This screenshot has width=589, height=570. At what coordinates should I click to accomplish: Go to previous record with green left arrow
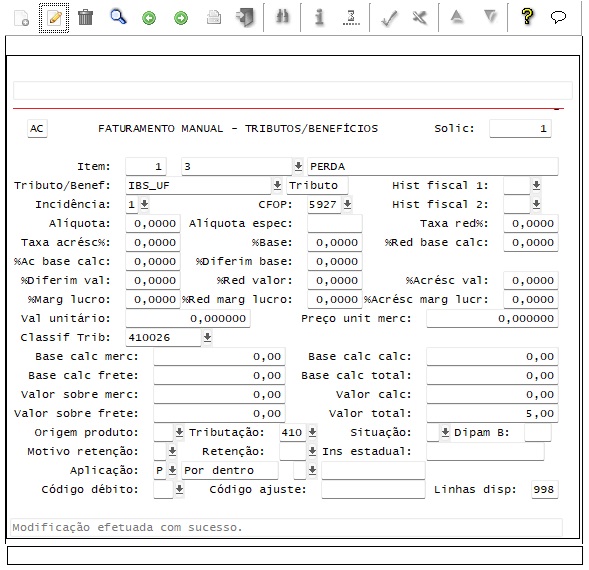[x=149, y=18]
